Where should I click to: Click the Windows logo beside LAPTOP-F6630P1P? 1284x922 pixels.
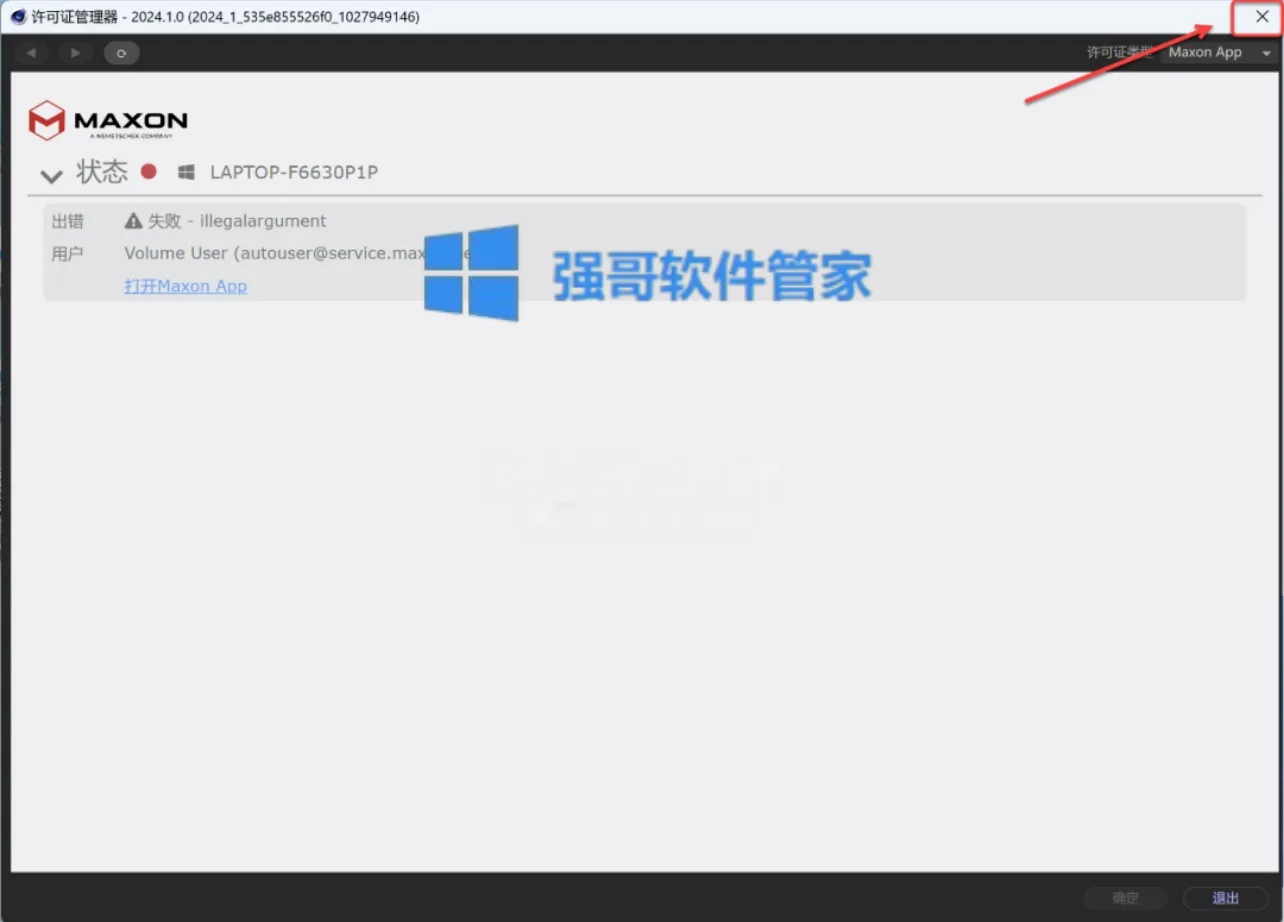(x=186, y=173)
